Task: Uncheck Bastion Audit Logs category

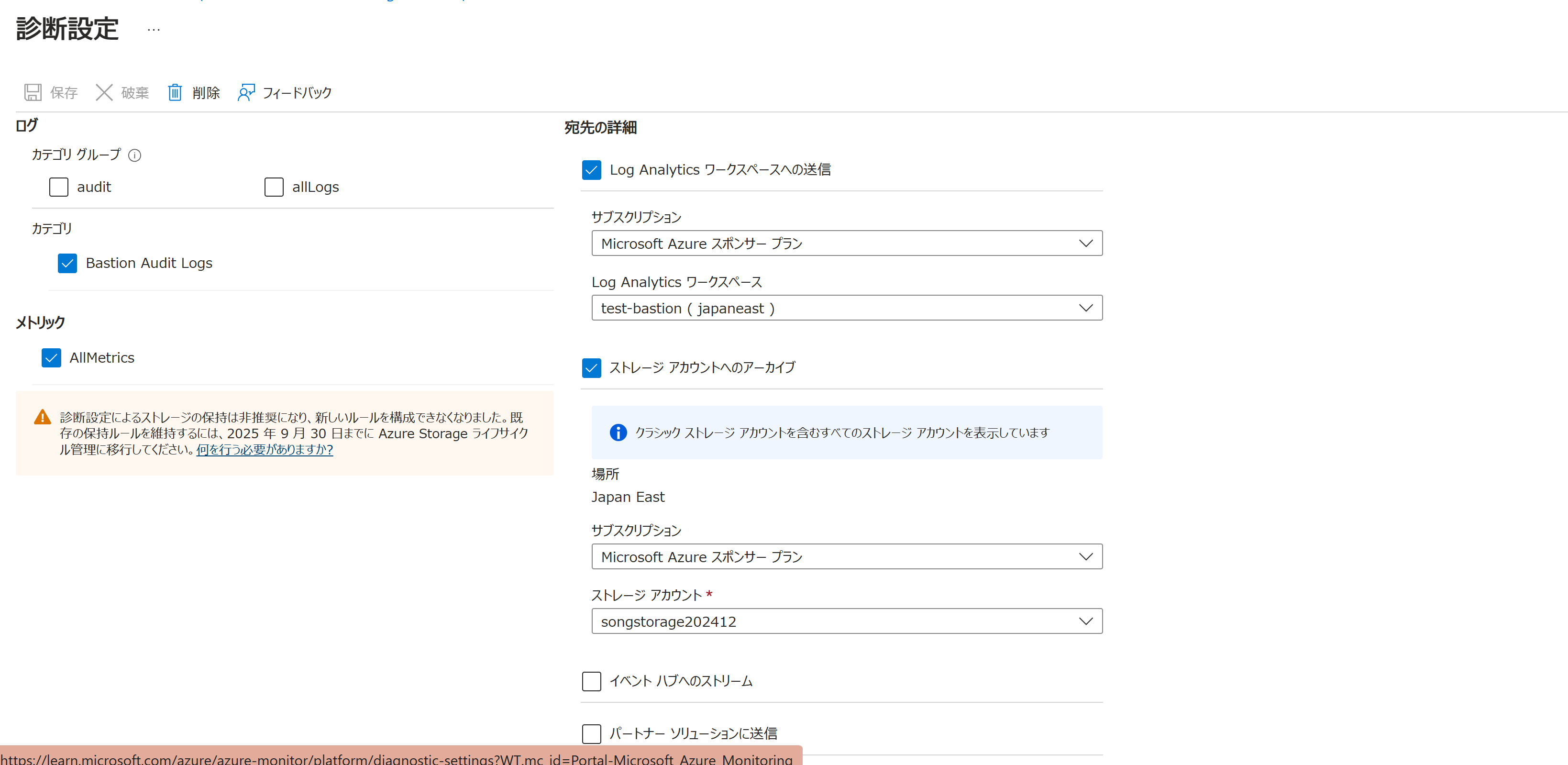Action: [67, 263]
